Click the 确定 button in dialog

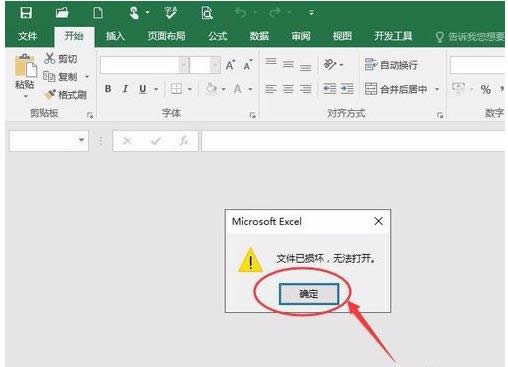click(x=309, y=294)
